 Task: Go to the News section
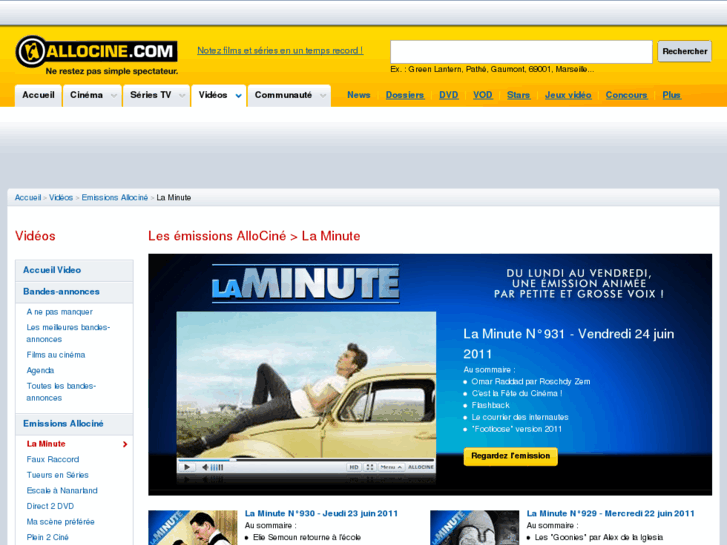(x=359, y=95)
